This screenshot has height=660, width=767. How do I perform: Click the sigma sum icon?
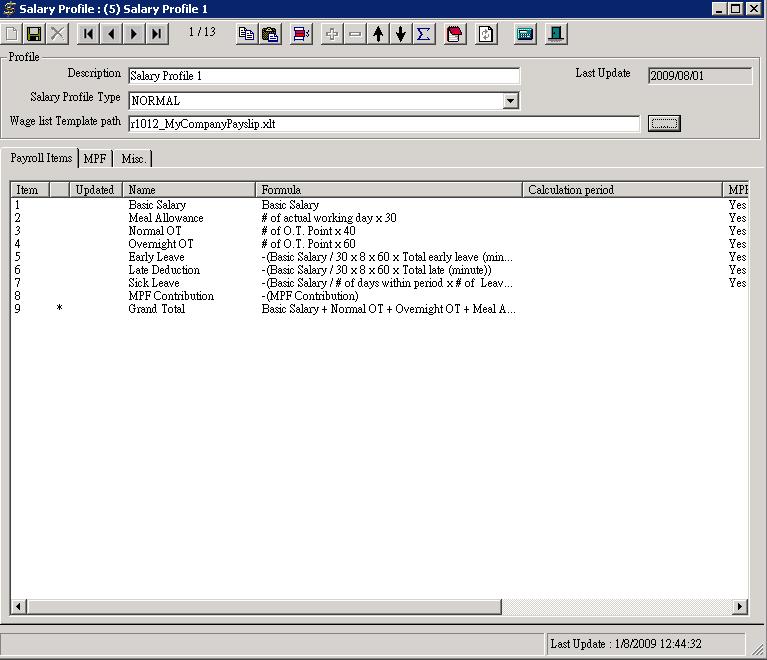(424, 34)
